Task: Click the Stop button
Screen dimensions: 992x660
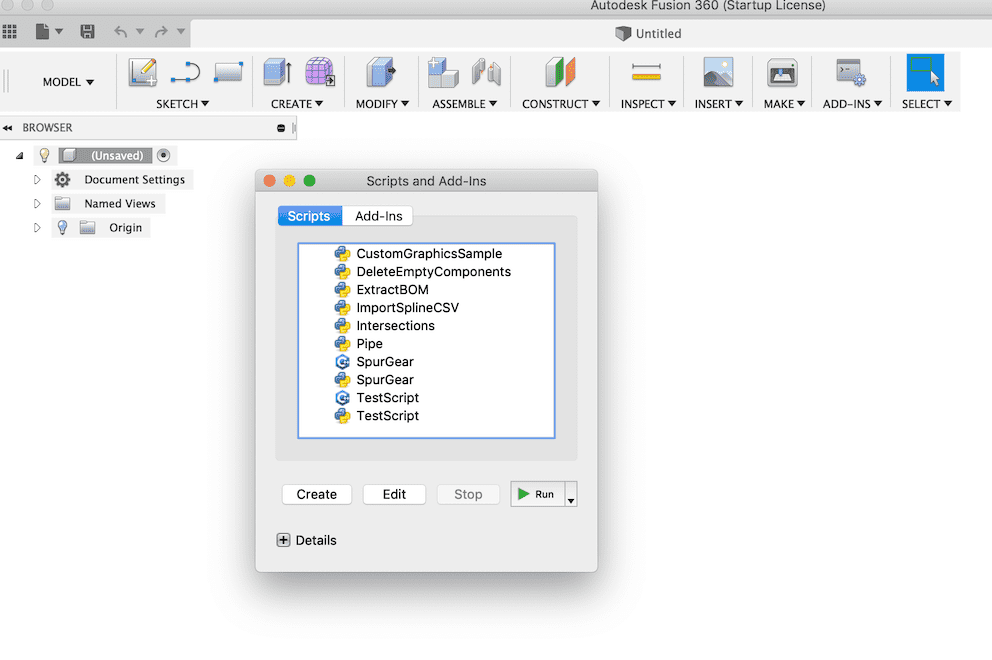Action: (468, 494)
